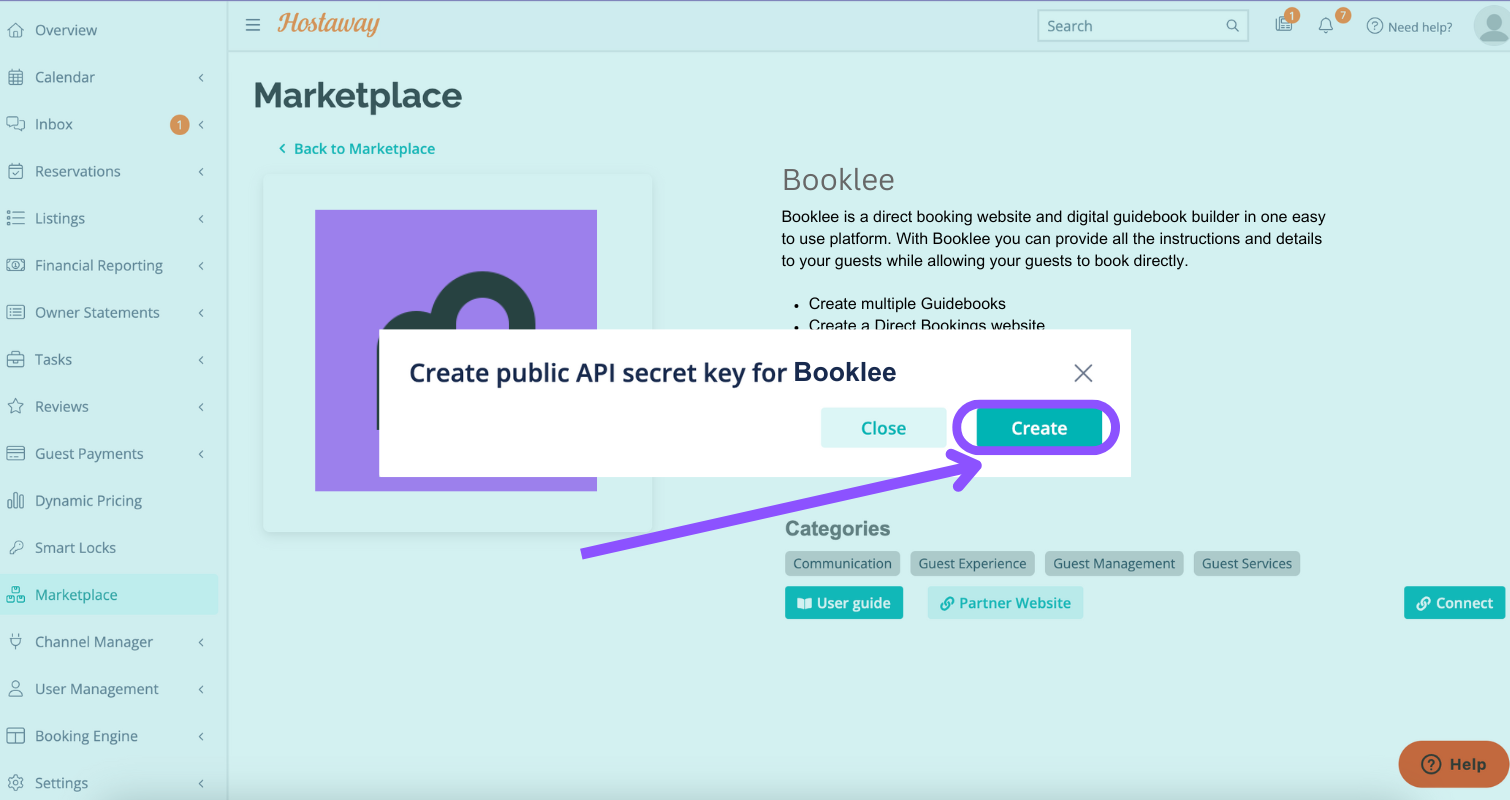Click the Listings list icon
The width and height of the screenshot is (1510, 800).
pyautogui.click(x=15, y=218)
